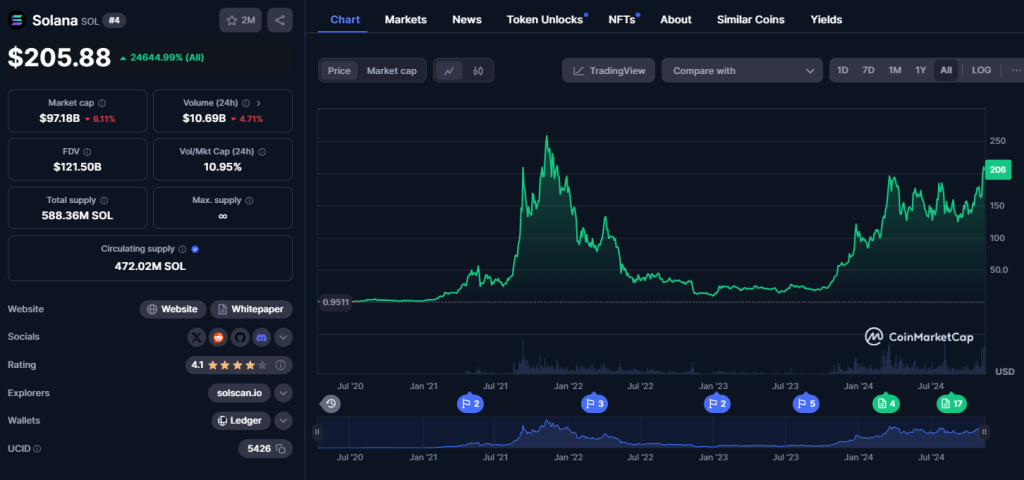Screen dimensions: 1024x480
Task: Open the Token Unlocks tab
Action: coord(545,20)
